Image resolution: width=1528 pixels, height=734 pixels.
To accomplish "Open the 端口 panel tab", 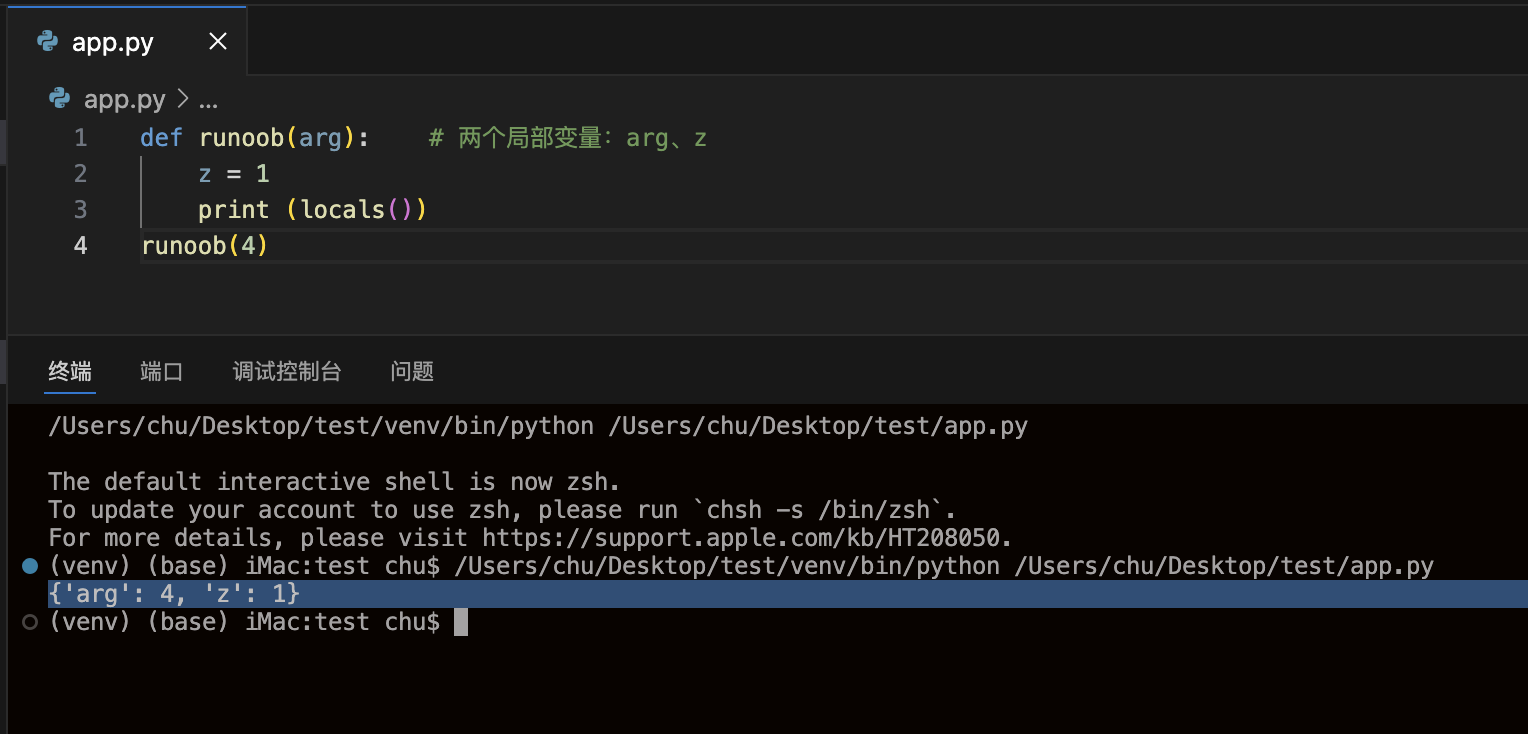I will 162,372.
